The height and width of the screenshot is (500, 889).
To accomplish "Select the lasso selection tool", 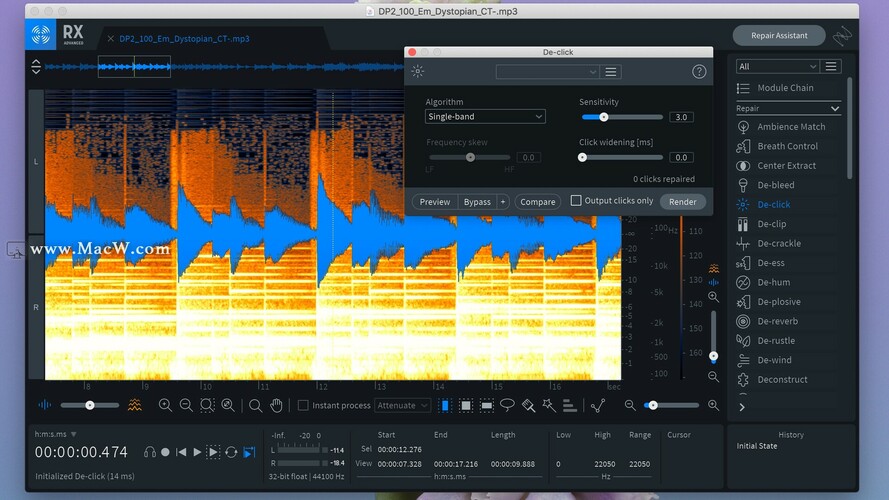I will [507, 405].
